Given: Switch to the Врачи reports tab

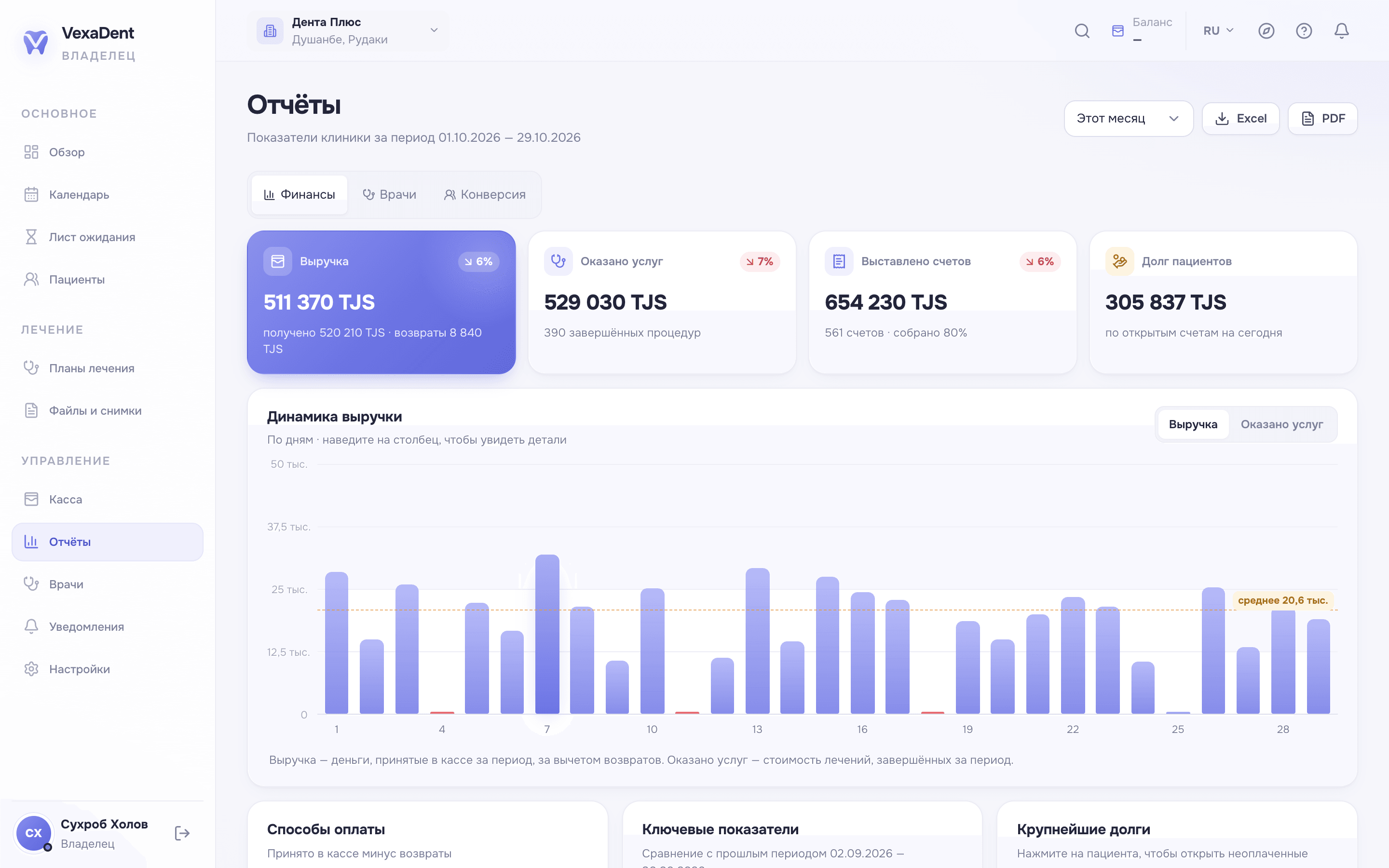Looking at the screenshot, I should point(389,195).
